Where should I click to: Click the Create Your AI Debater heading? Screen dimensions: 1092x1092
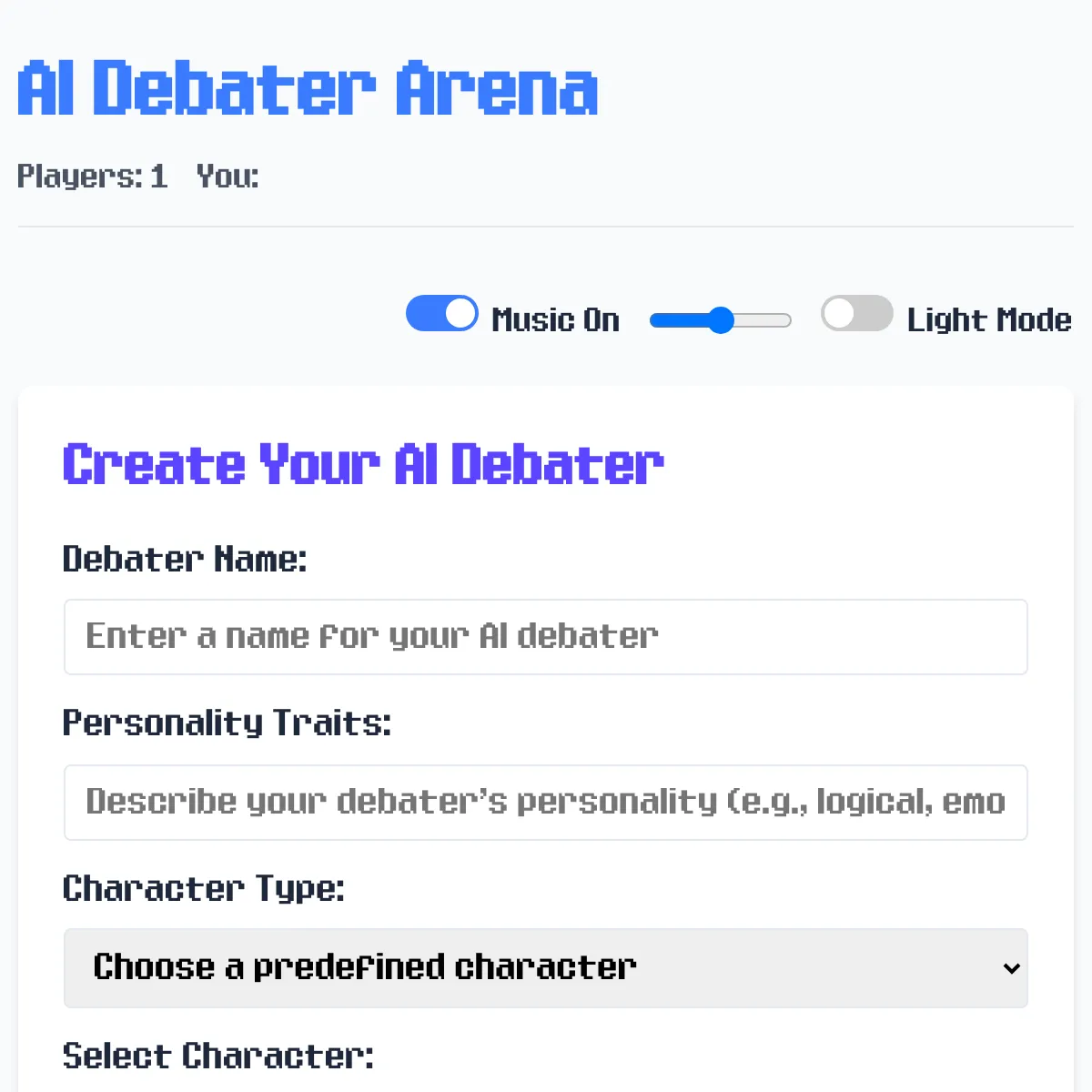(x=363, y=464)
